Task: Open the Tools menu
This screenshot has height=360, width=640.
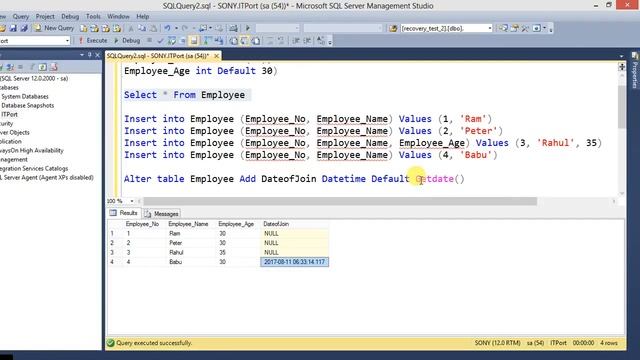Action: [93, 16]
